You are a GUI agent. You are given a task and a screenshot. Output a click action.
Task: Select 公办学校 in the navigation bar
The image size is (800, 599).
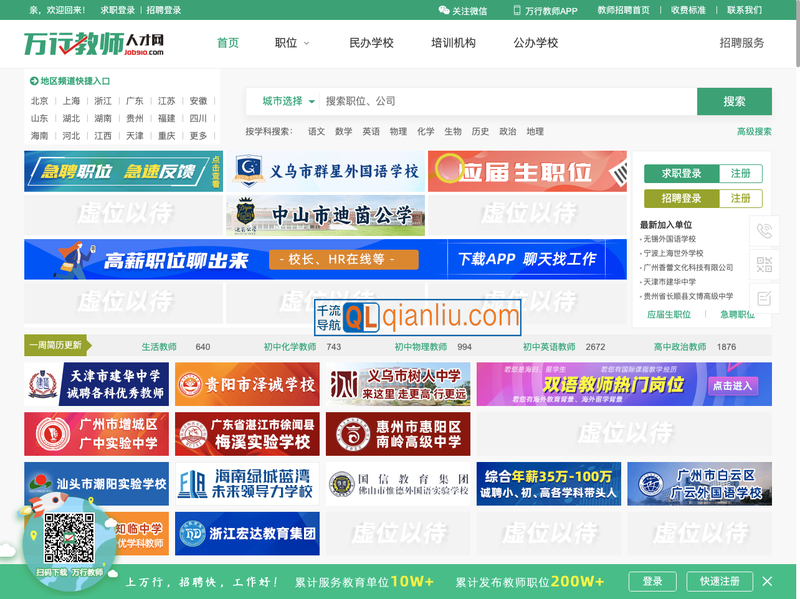(x=536, y=43)
